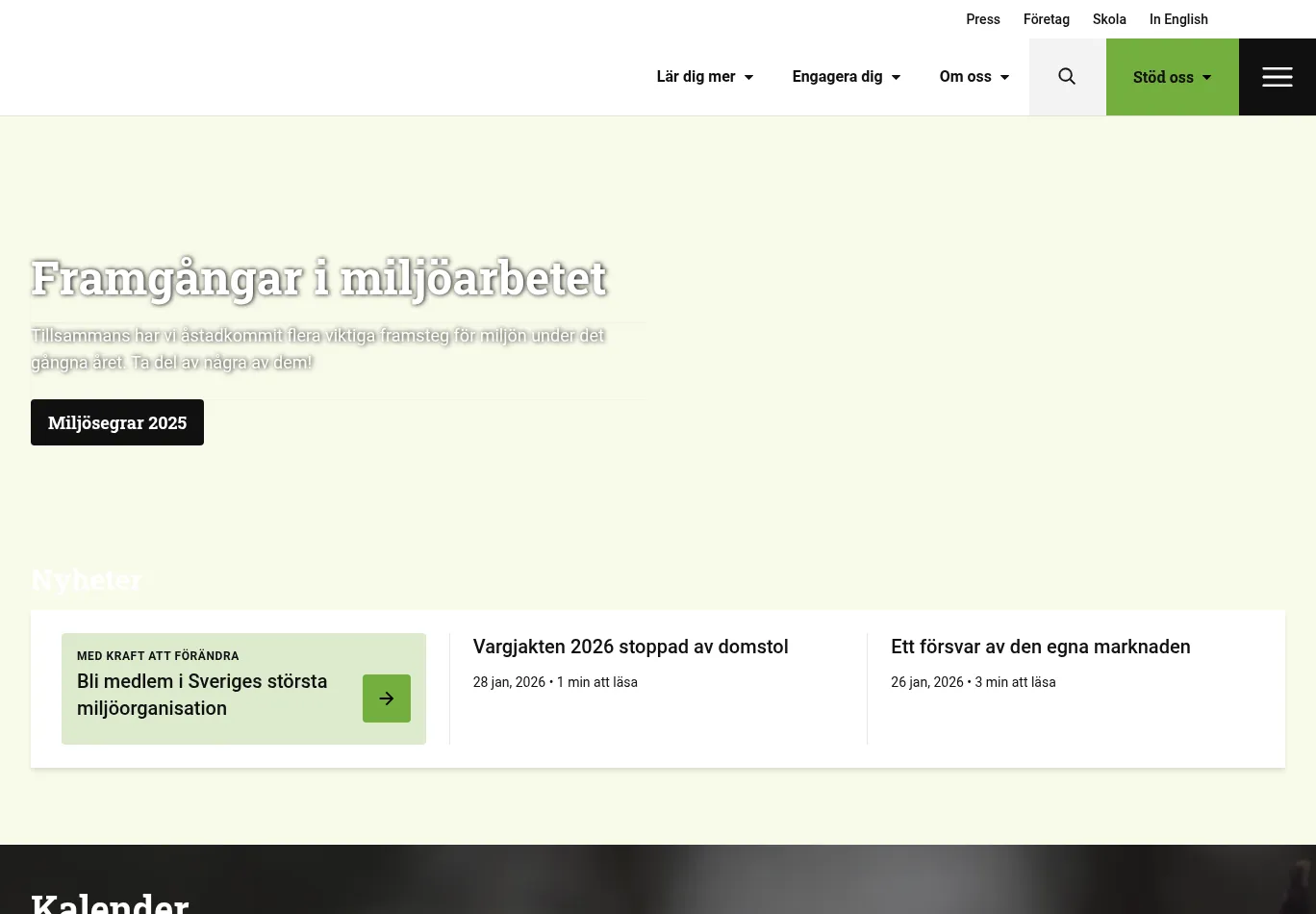Read Vargjakten 2026 stoppad av domstol
The height and width of the screenshot is (914, 1316).
click(630, 647)
